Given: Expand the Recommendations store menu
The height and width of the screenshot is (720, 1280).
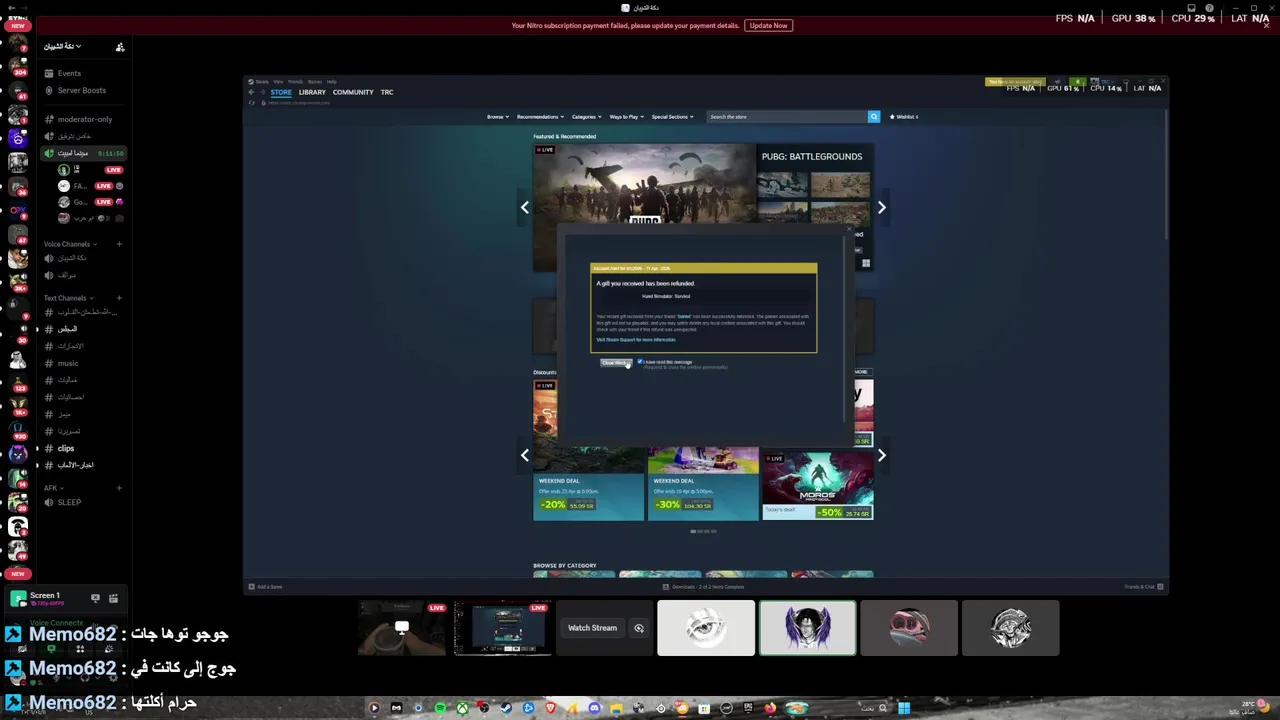Looking at the screenshot, I should 540,117.
